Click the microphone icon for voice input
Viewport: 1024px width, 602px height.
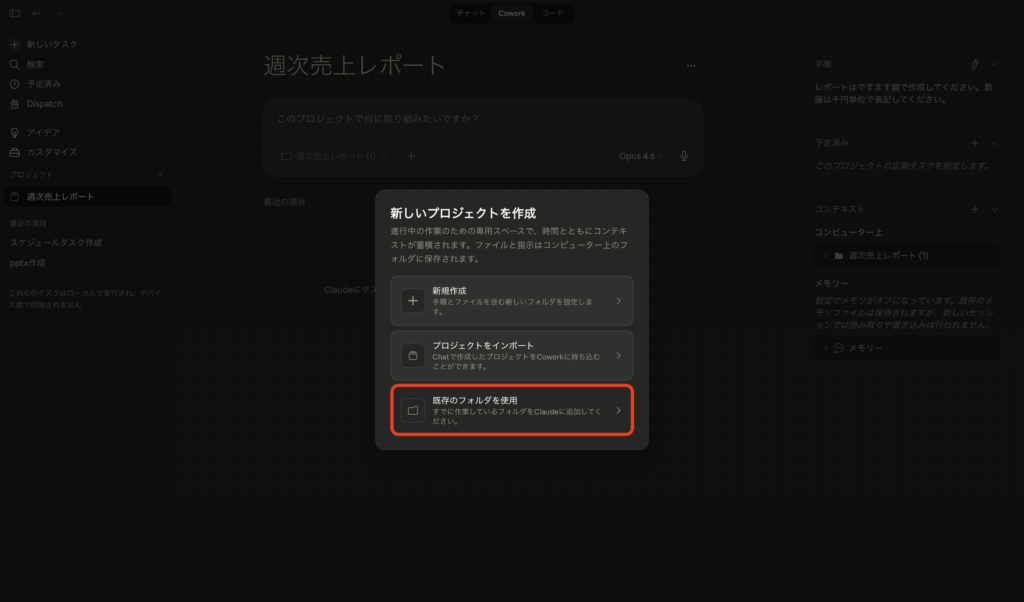coord(683,156)
